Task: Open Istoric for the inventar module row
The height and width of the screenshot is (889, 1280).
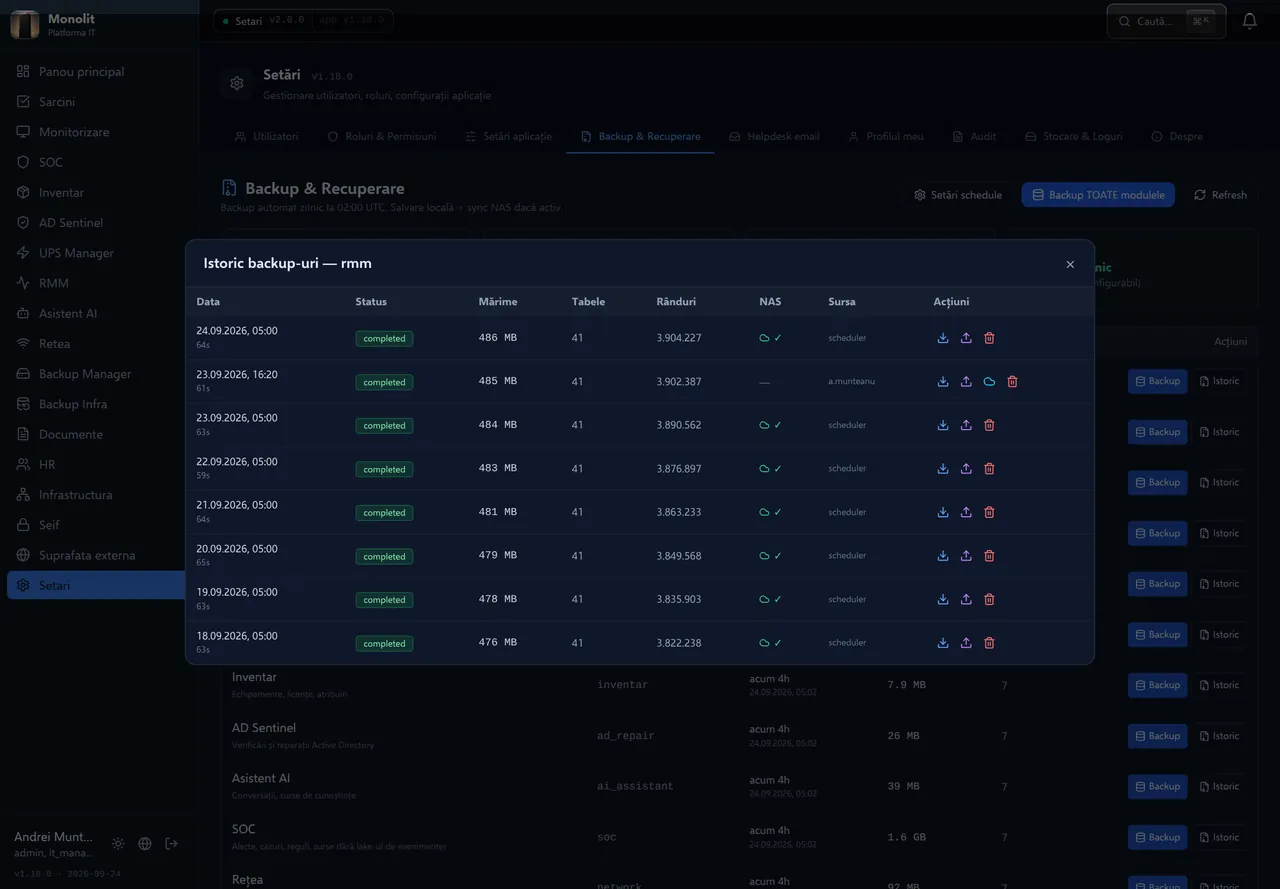Action: (x=1219, y=685)
